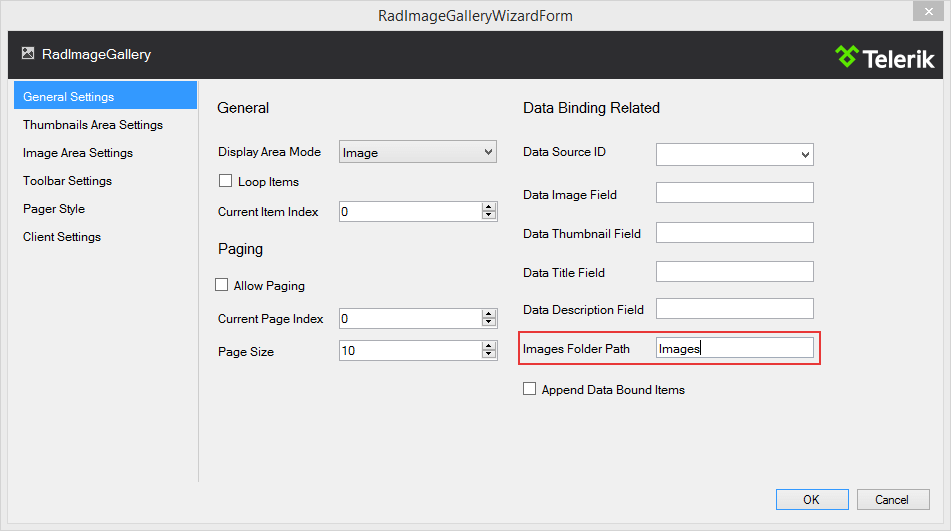Image resolution: width=951 pixels, height=531 pixels.
Task: Go to Toolbar Settings page
Action: 68,181
